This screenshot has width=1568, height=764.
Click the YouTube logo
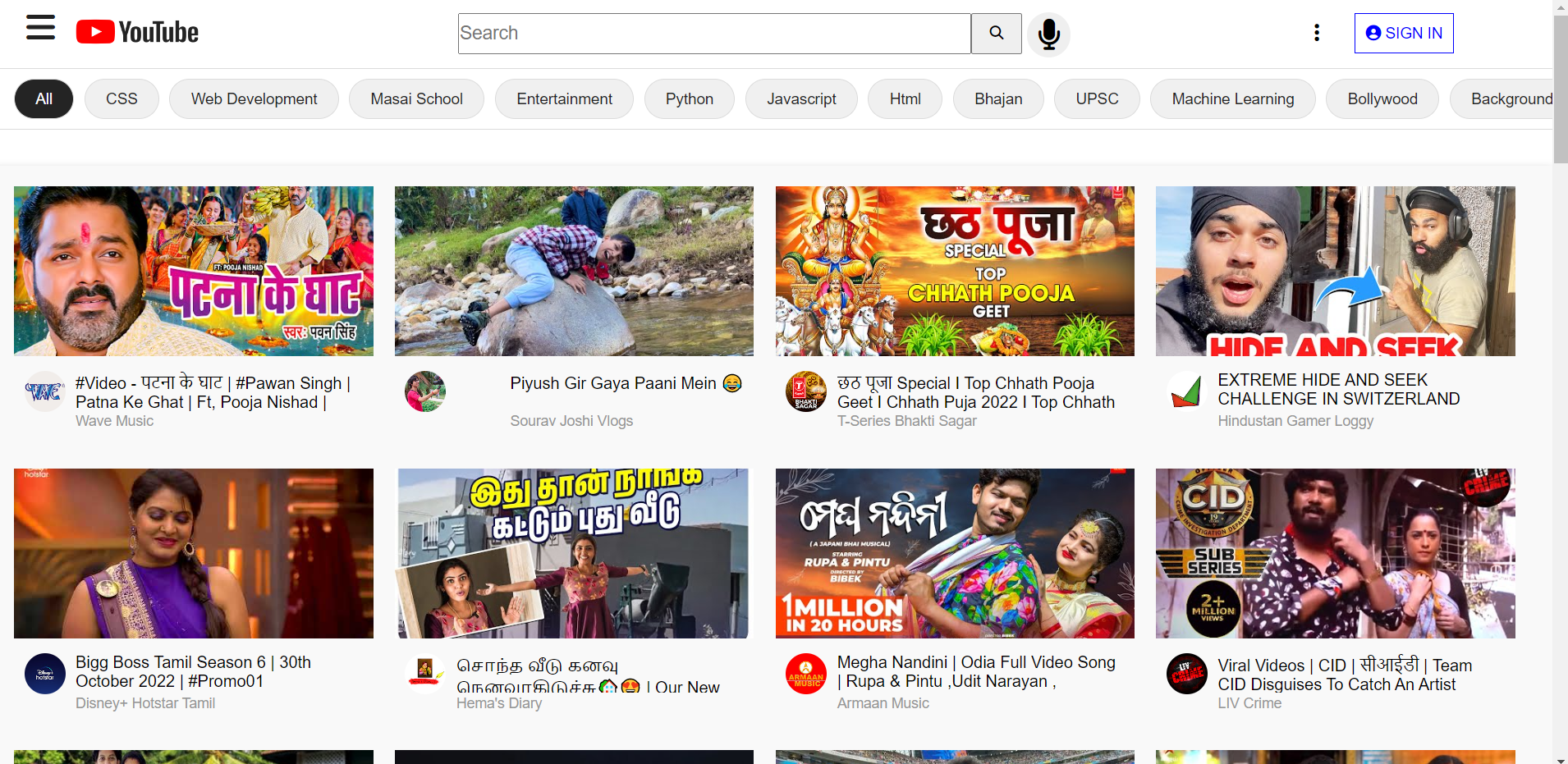point(137,32)
